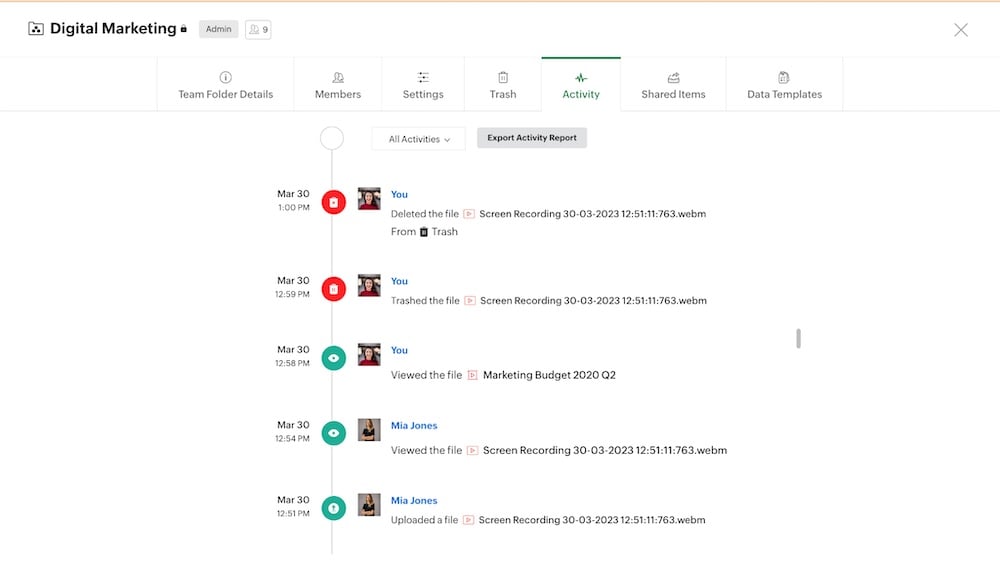Open the Team Folder Details tab
This screenshot has height=571, width=1000.
(x=226, y=85)
